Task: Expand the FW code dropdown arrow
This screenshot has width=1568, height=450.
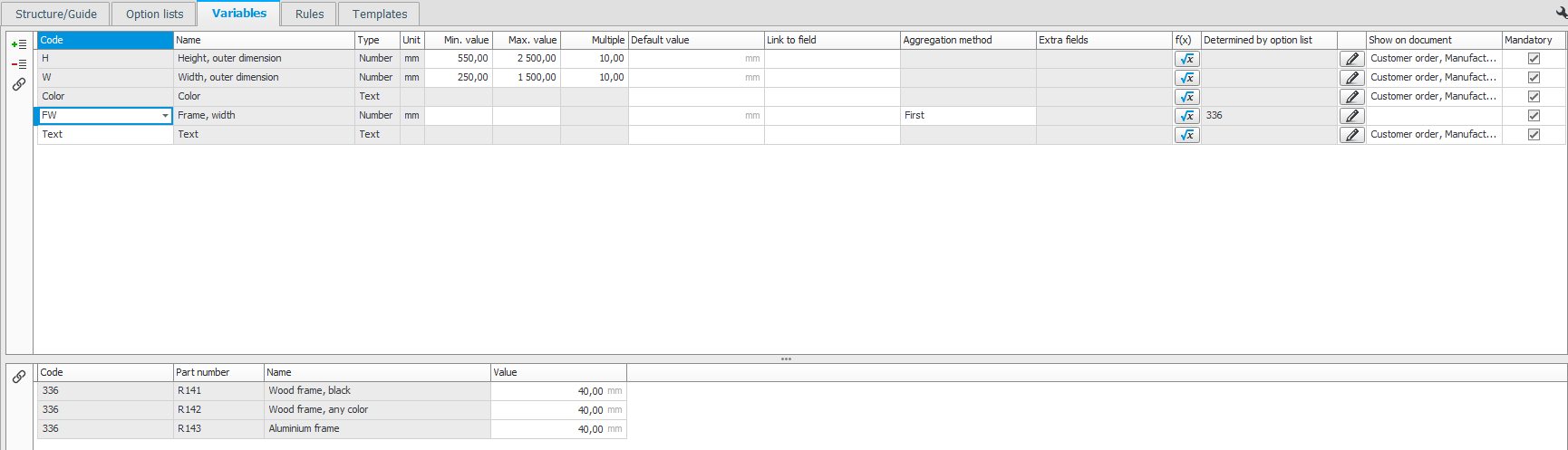Action: click(x=165, y=116)
